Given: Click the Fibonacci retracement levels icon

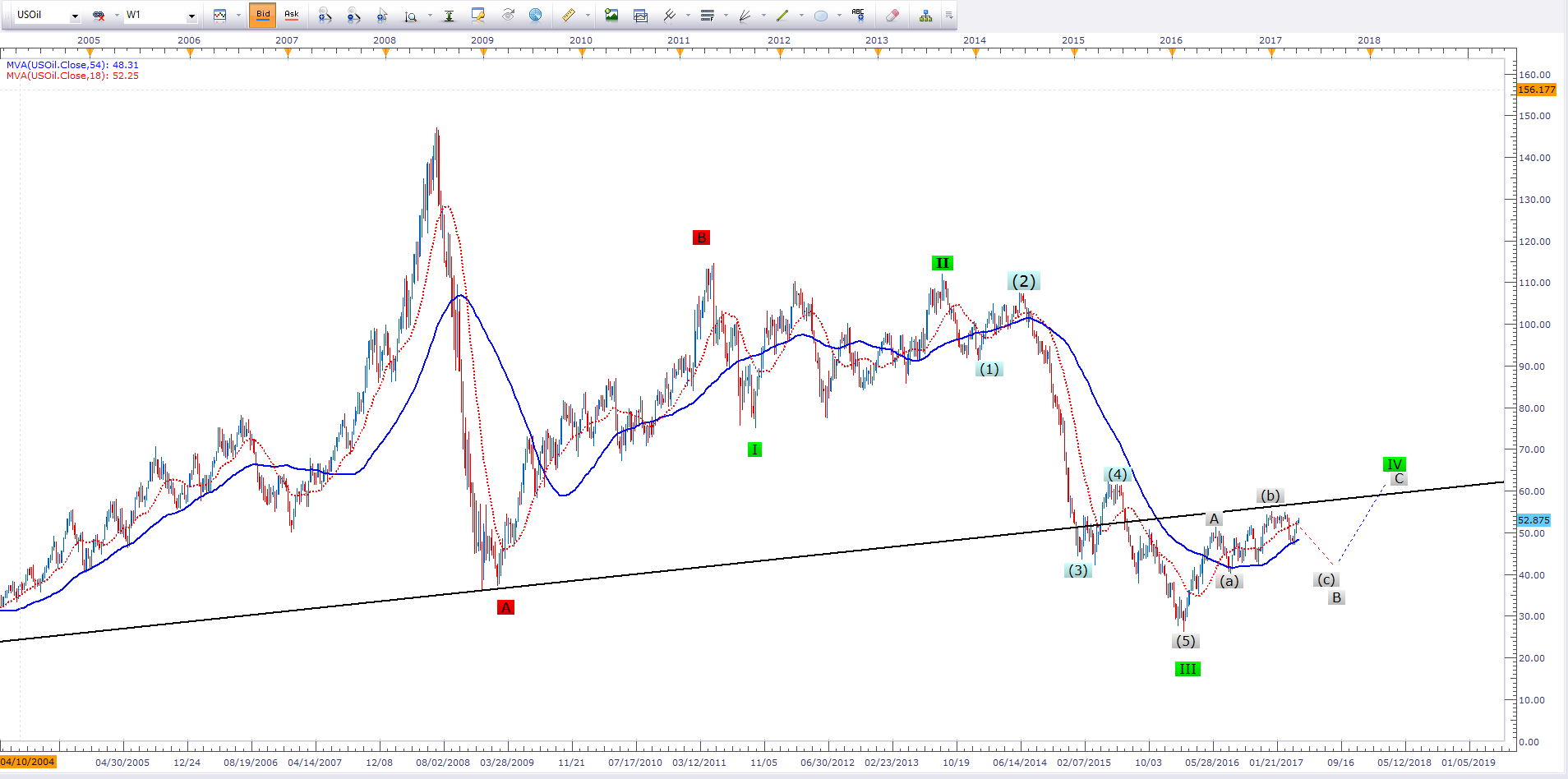Looking at the screenshot, I should (x=707, y=15).
